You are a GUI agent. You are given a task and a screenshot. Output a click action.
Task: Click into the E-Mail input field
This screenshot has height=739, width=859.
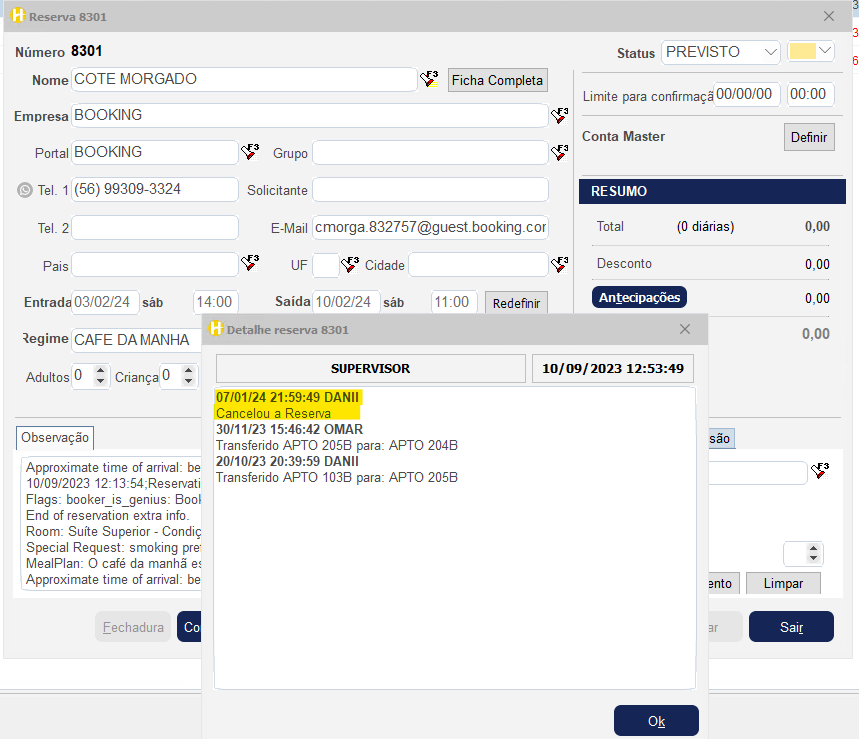click(x=430, y=228)
